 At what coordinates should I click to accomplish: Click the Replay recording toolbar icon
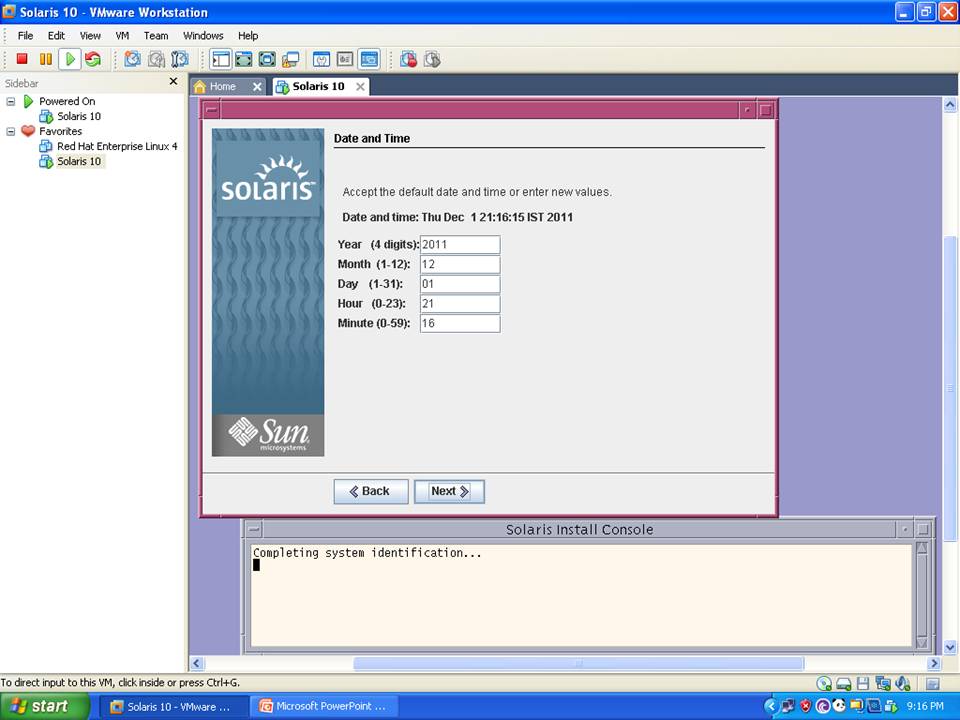pos(432,59)
